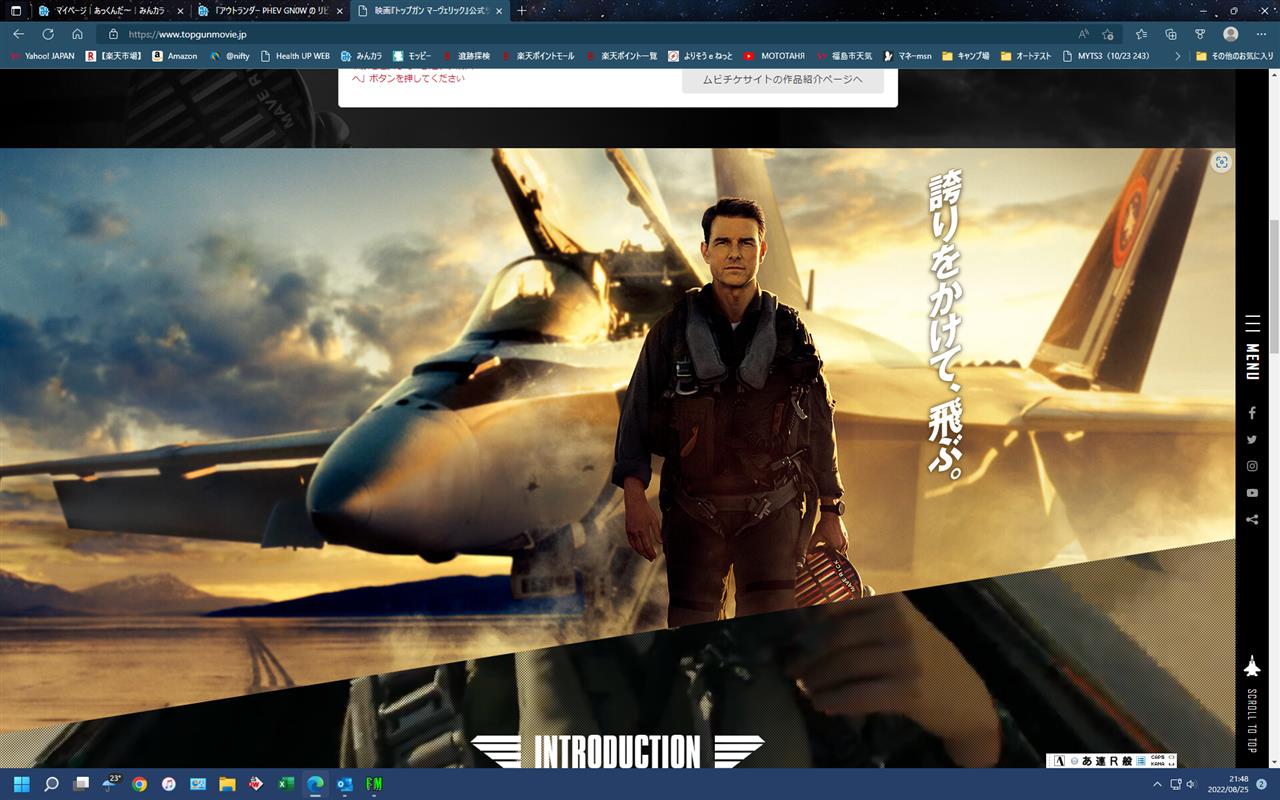Switch to the 'マイページ | あっくんだー' tab
Image resolution: width=1280 pixels, height=800 pixels.
(109, 11)
